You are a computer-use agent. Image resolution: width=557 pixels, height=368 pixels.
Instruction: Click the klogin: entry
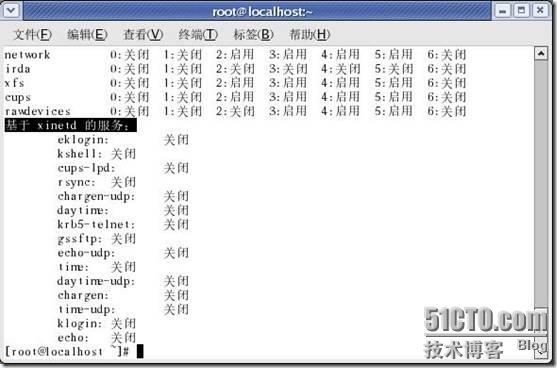point(80,324)
